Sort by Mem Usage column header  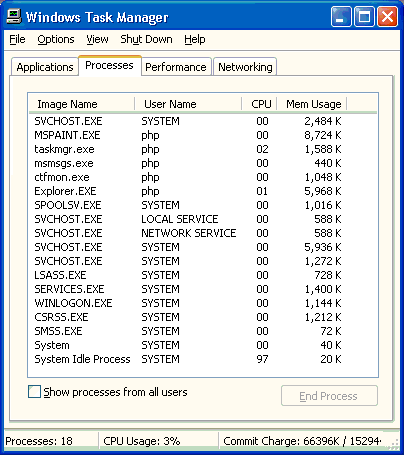coord(312,104)
